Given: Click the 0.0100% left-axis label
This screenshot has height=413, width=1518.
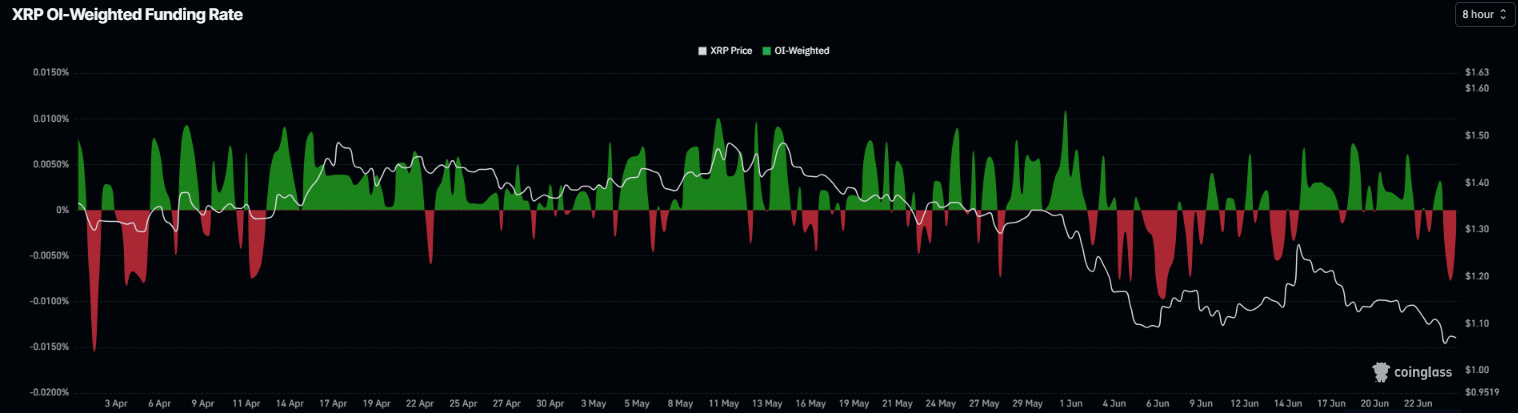Looking at the screenshot, I should coord(50,118).
